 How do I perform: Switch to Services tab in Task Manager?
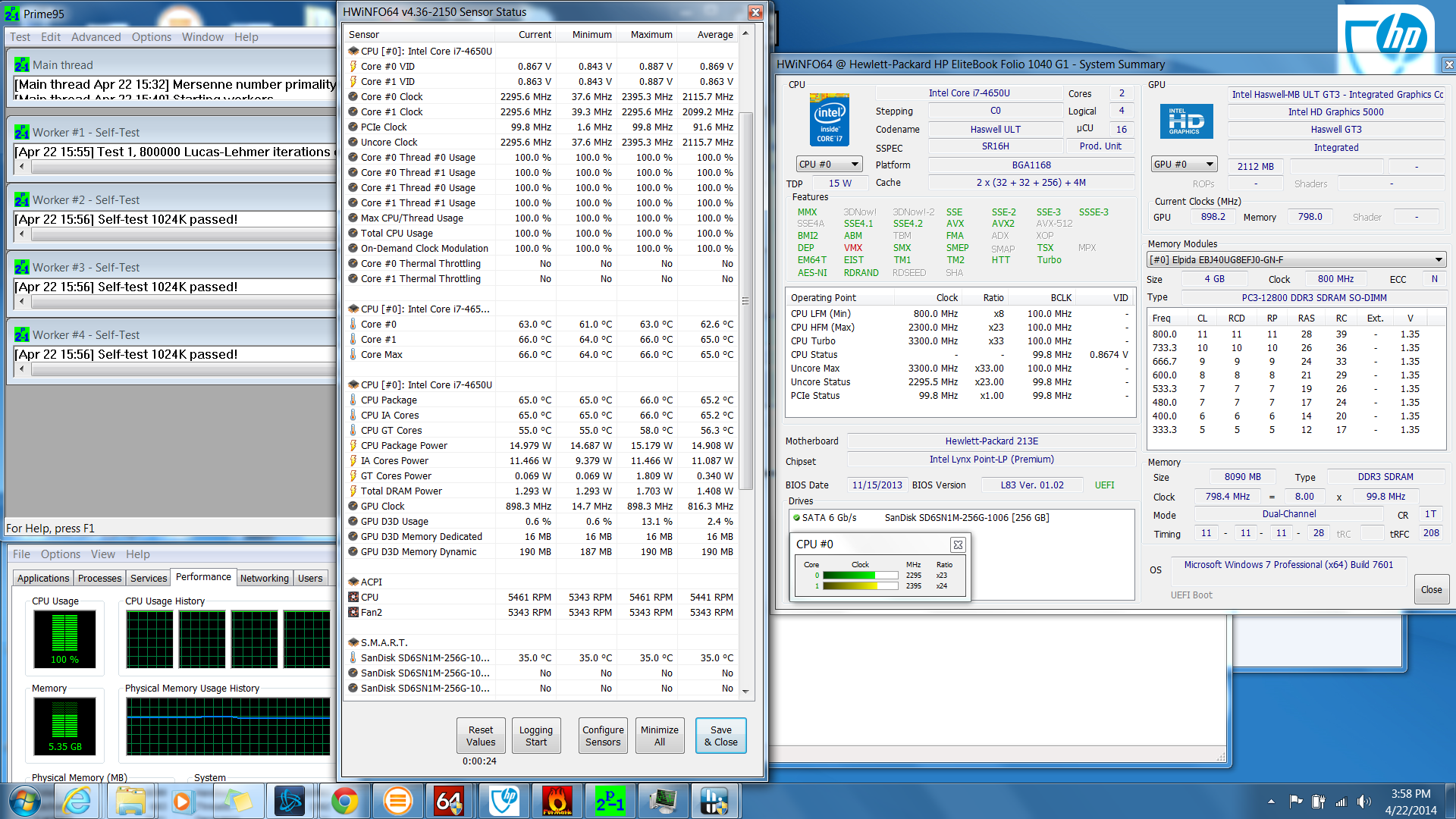click(149, 578)
